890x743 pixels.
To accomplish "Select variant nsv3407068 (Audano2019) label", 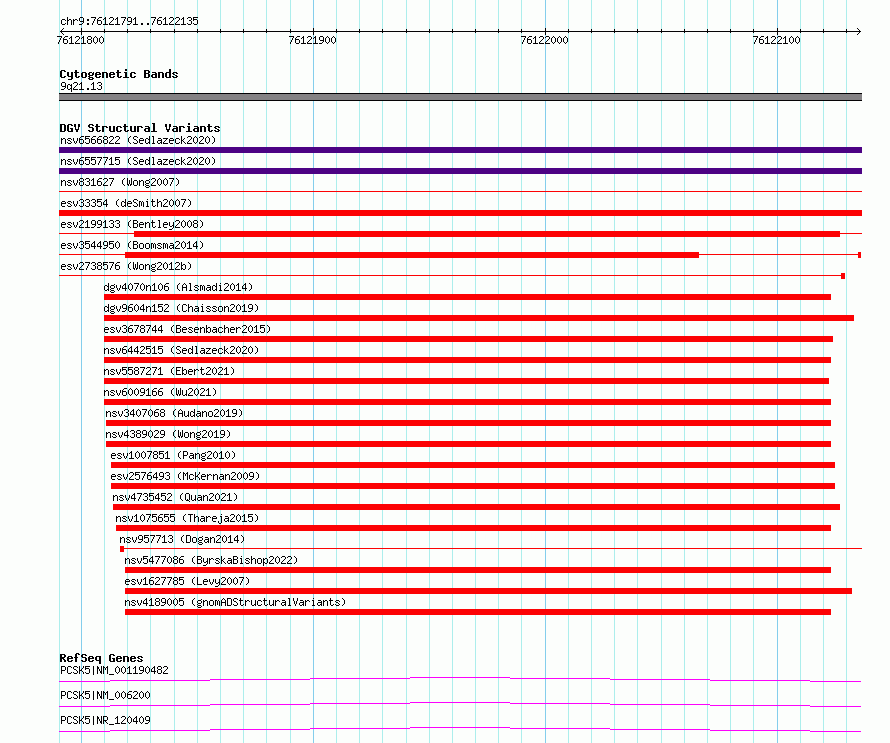I will click(x=174, y=413).
